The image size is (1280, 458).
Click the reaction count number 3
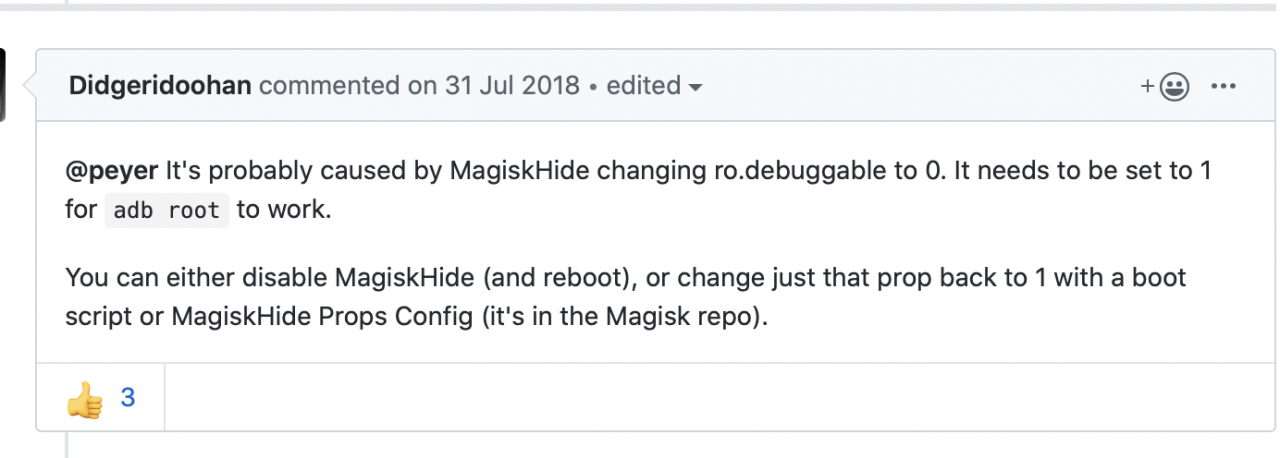pos(128,398)
